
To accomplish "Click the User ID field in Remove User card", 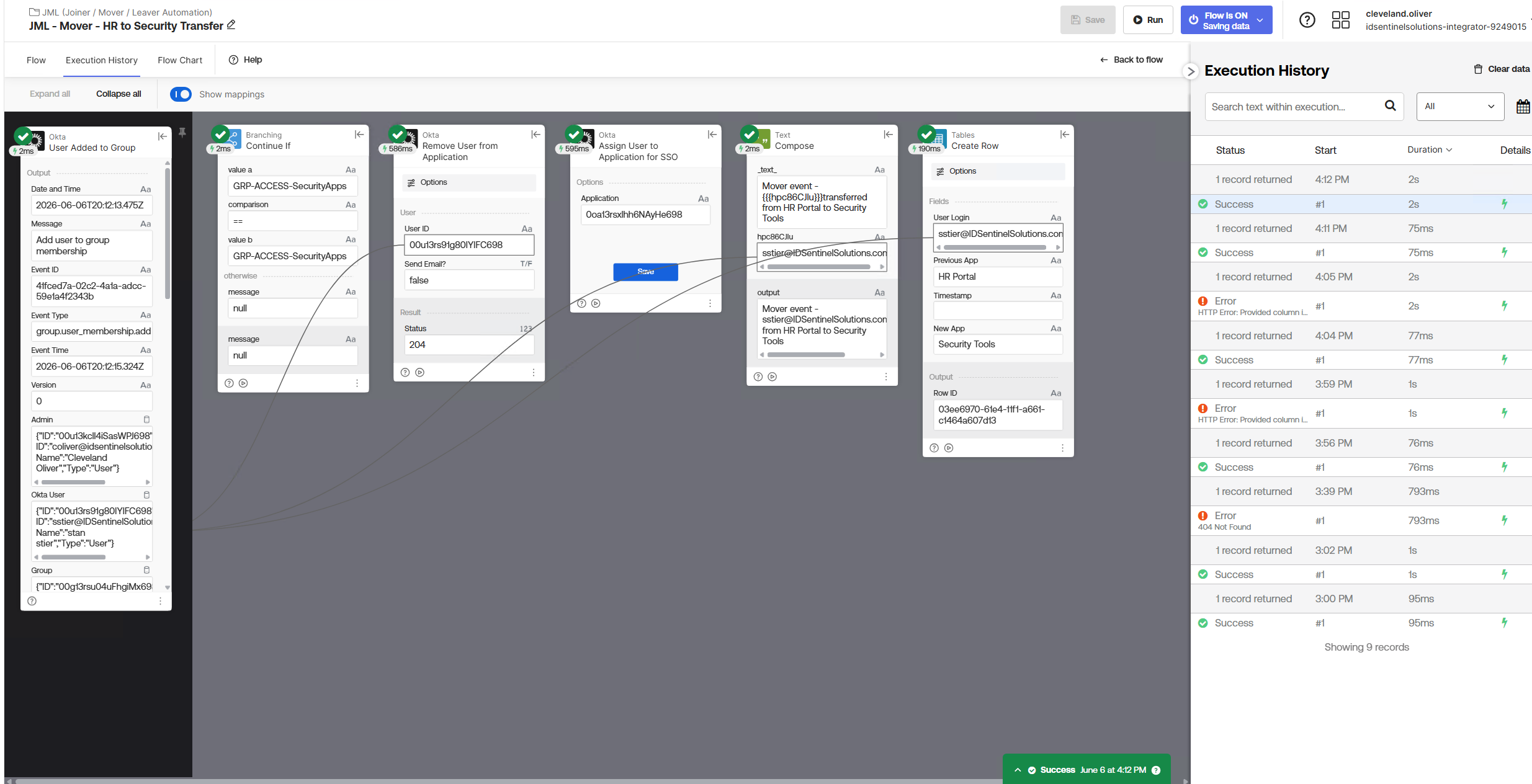I will [468, 245].
